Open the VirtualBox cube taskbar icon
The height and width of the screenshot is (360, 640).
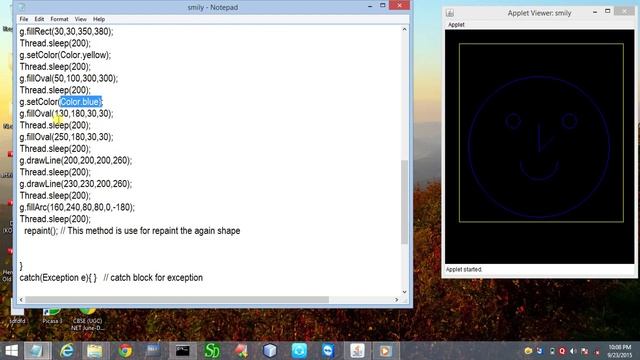[x=270, y=351]
